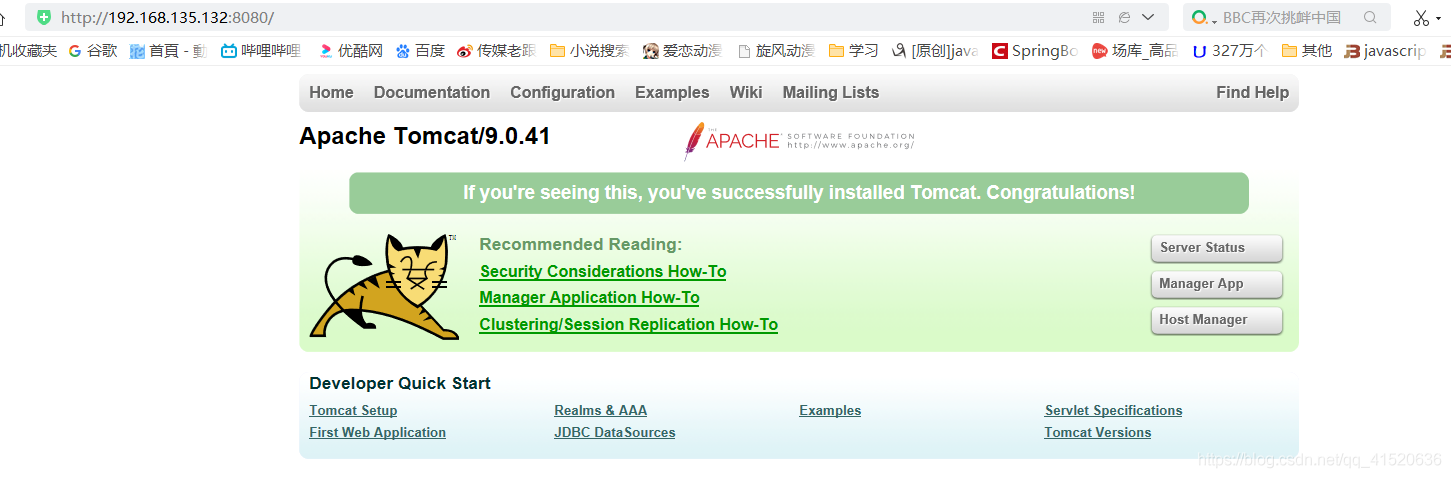This screenshot has width=1451, height=478.
Task: Open the [原创]java bookmark
Action: coord(934,50)
